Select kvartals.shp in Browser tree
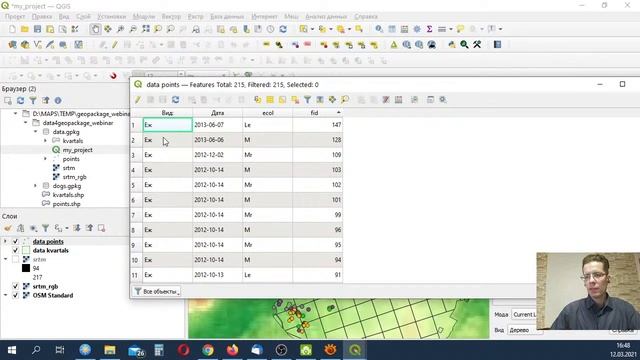640x360 pixels. (x=68, y=195)
